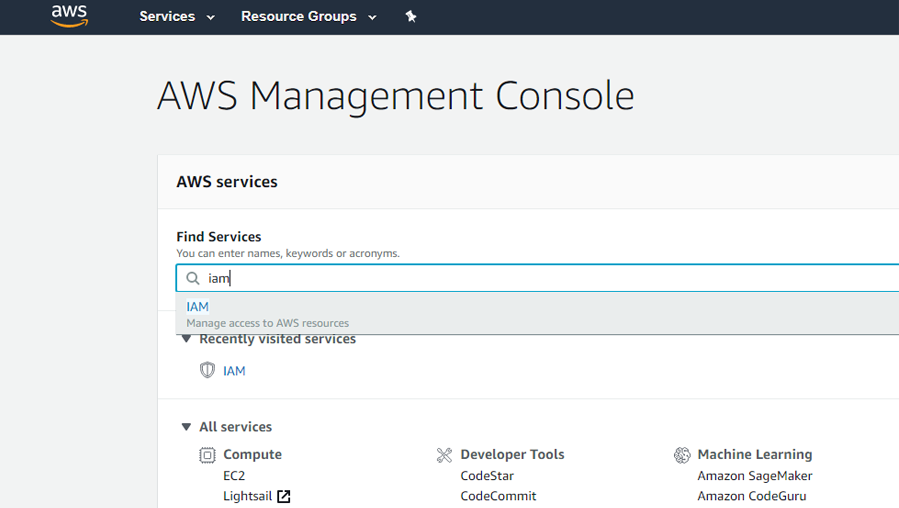The height and width of the screenshot is (508, 899).
Task: Click the Developer Tools wrench icon
Action: tap(444, 455)
